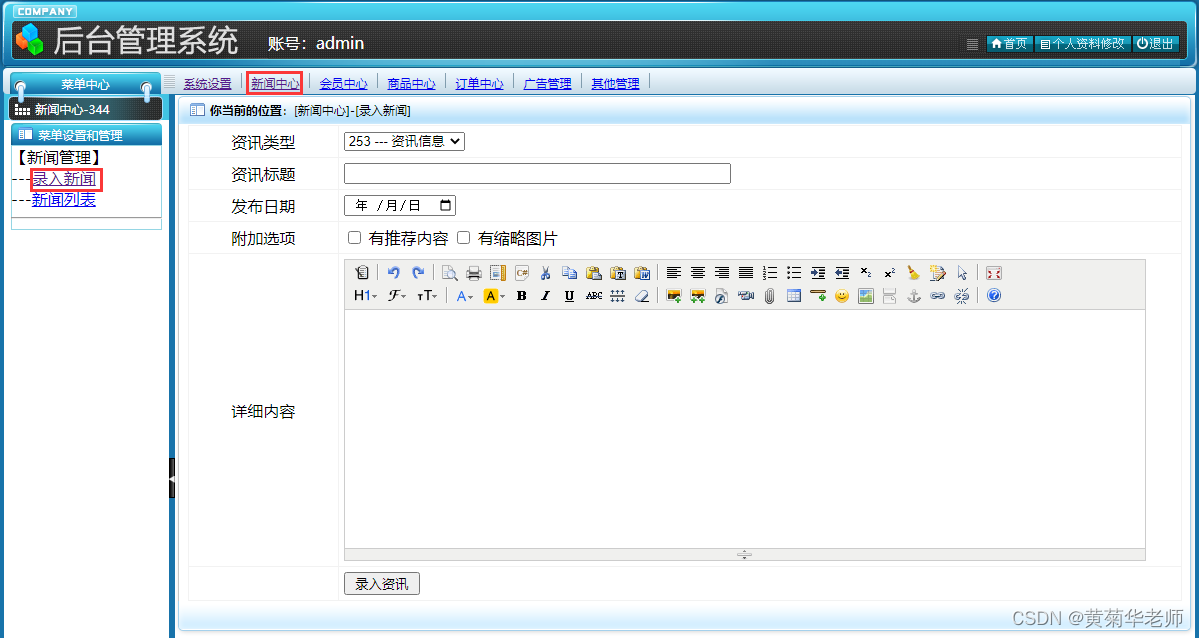Open multi-image upload tool
This screenshot has width=1199, height=638.
697,296
